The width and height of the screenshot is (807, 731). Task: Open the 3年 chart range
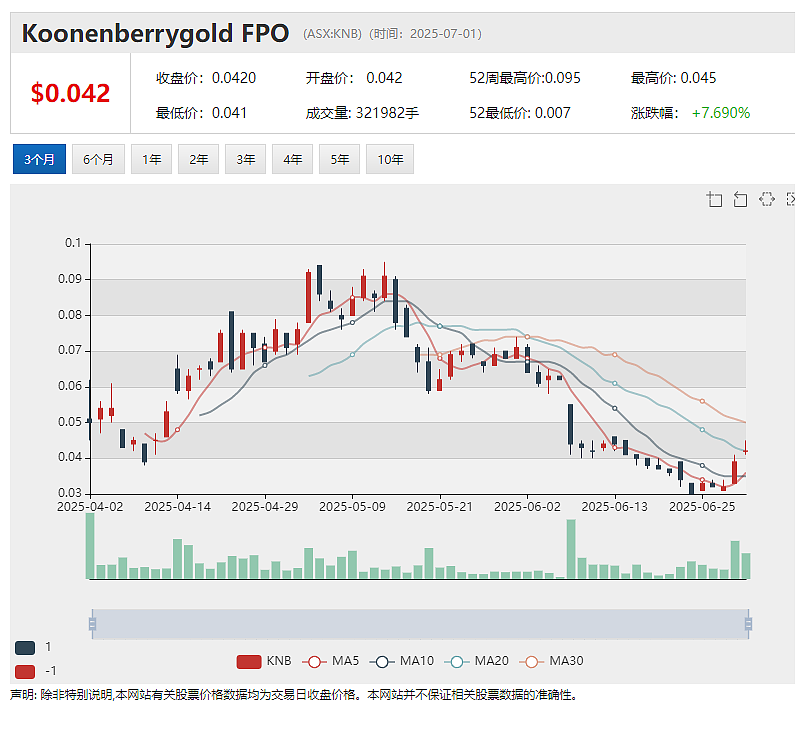245,159
